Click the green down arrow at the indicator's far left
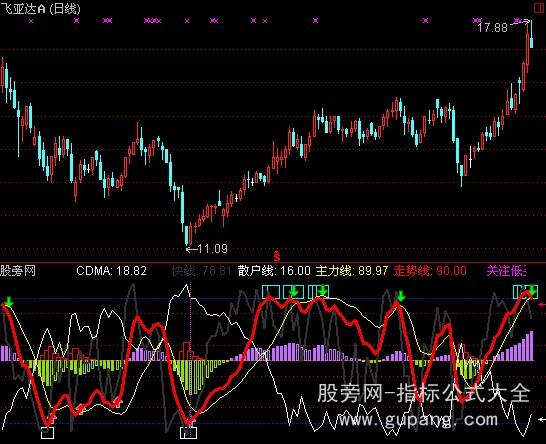Screen dimensions: 546x444 9,302
